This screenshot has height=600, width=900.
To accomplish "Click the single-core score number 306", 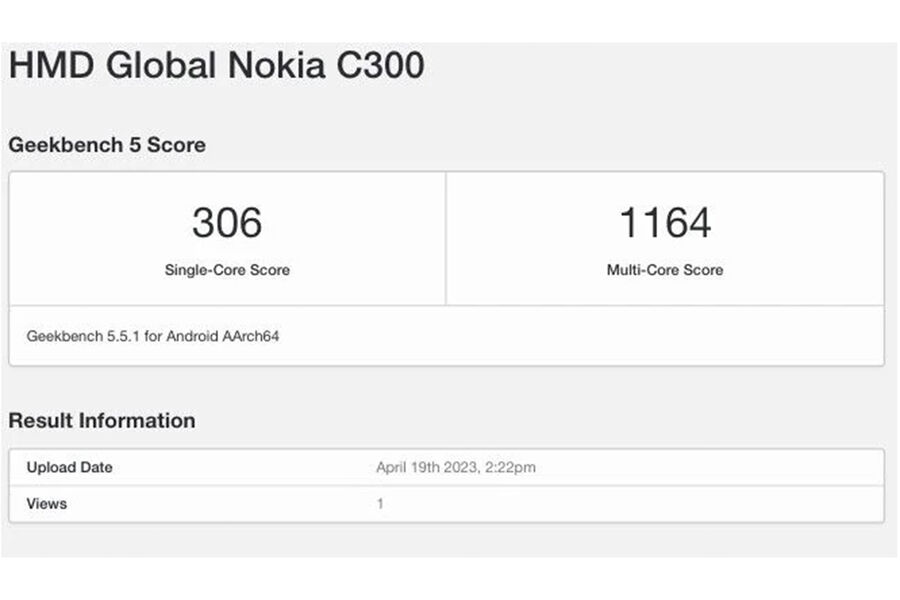I will pos(227,222).
